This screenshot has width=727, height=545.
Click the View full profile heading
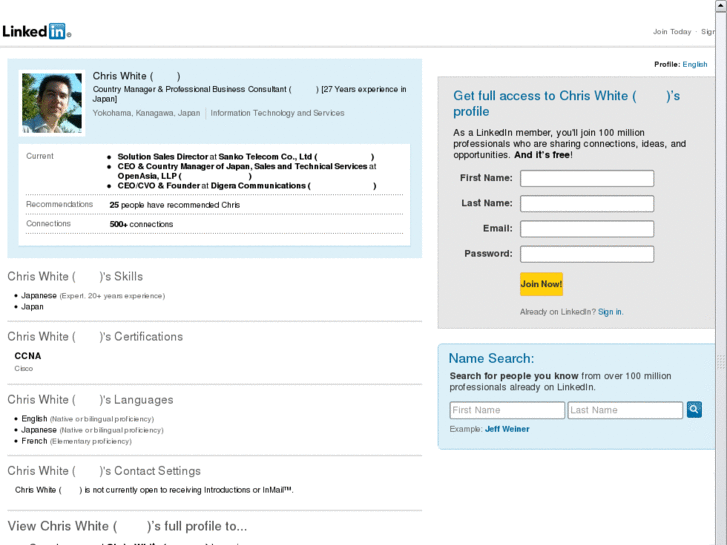pyautogui.click(x=127, y=526)
